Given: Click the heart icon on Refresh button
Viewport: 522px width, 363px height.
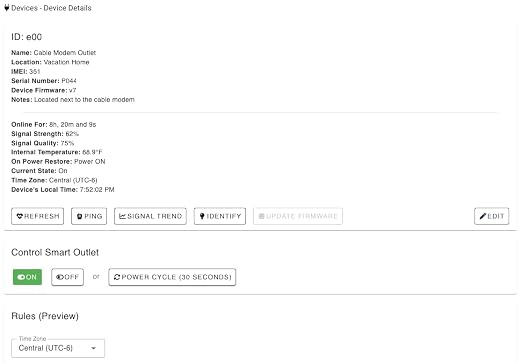Looking at the screenshot, I should pos(20,216).
